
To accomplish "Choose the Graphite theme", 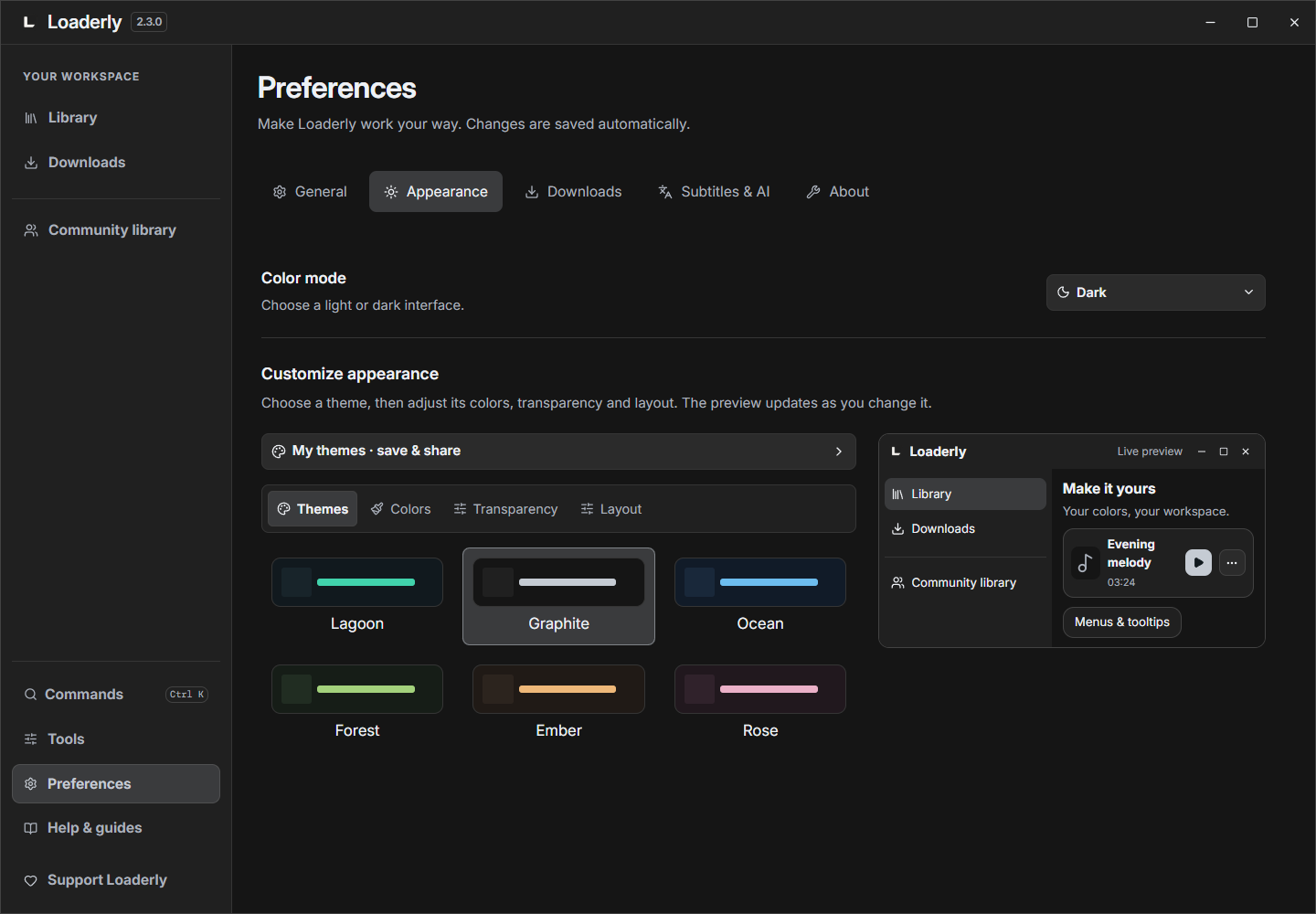I will (558, 597).
